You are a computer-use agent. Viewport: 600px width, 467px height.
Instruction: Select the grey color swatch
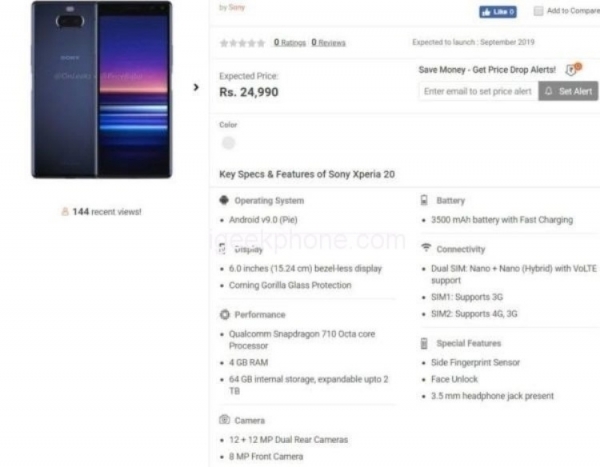[228, 143]
